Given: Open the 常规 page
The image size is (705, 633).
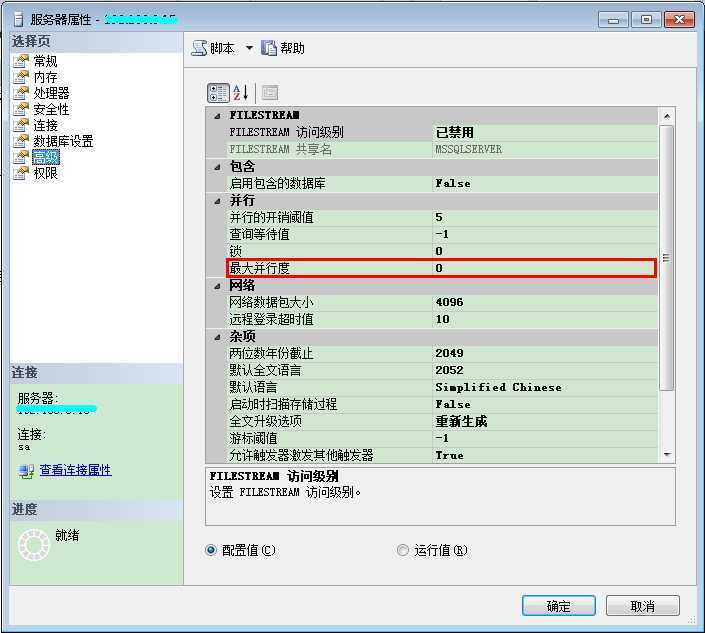Looking at the screenshot, I should (45, 61).
